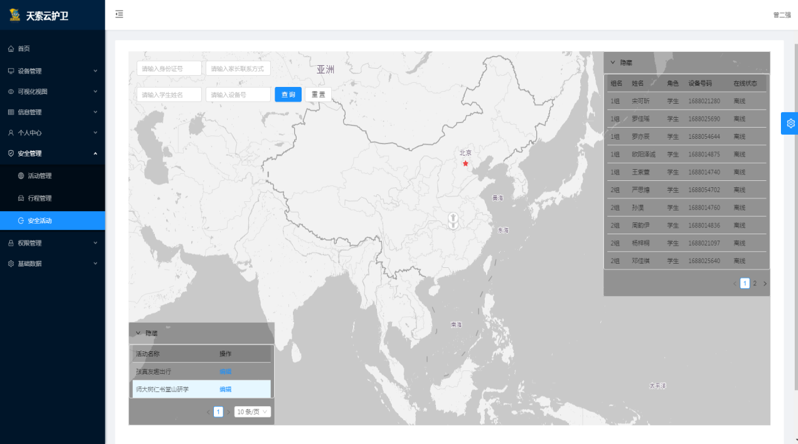Click 编辑 link for 师大附仁书堂山研学
This screenshot has height=444, width=798.
point(225,389)
